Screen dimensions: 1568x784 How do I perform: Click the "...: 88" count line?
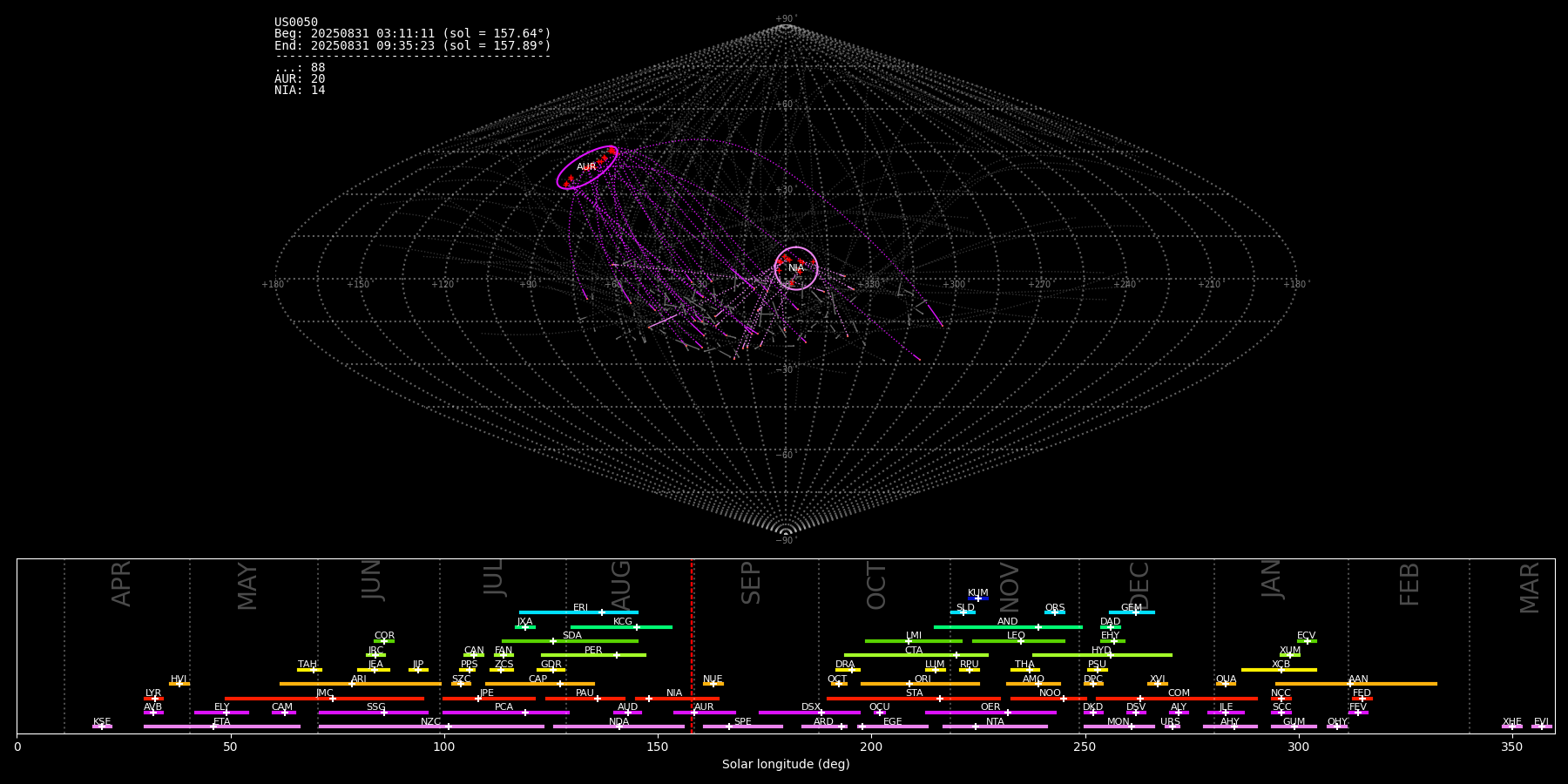(x=300, y=68)
